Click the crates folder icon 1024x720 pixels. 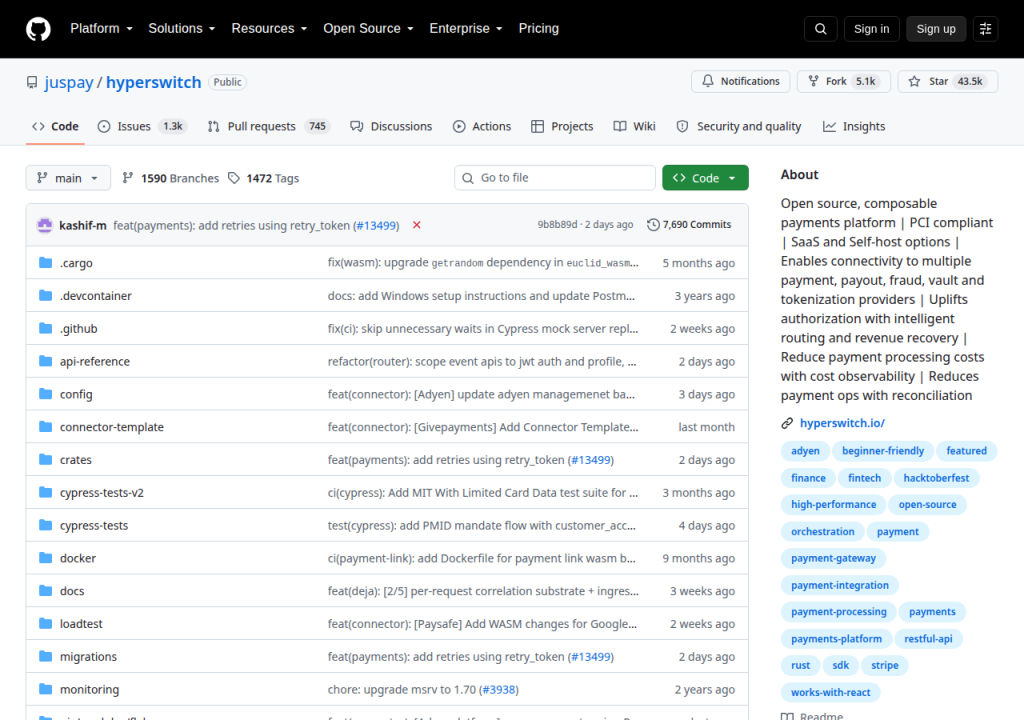pyautogui.click(x=45, y=459)
